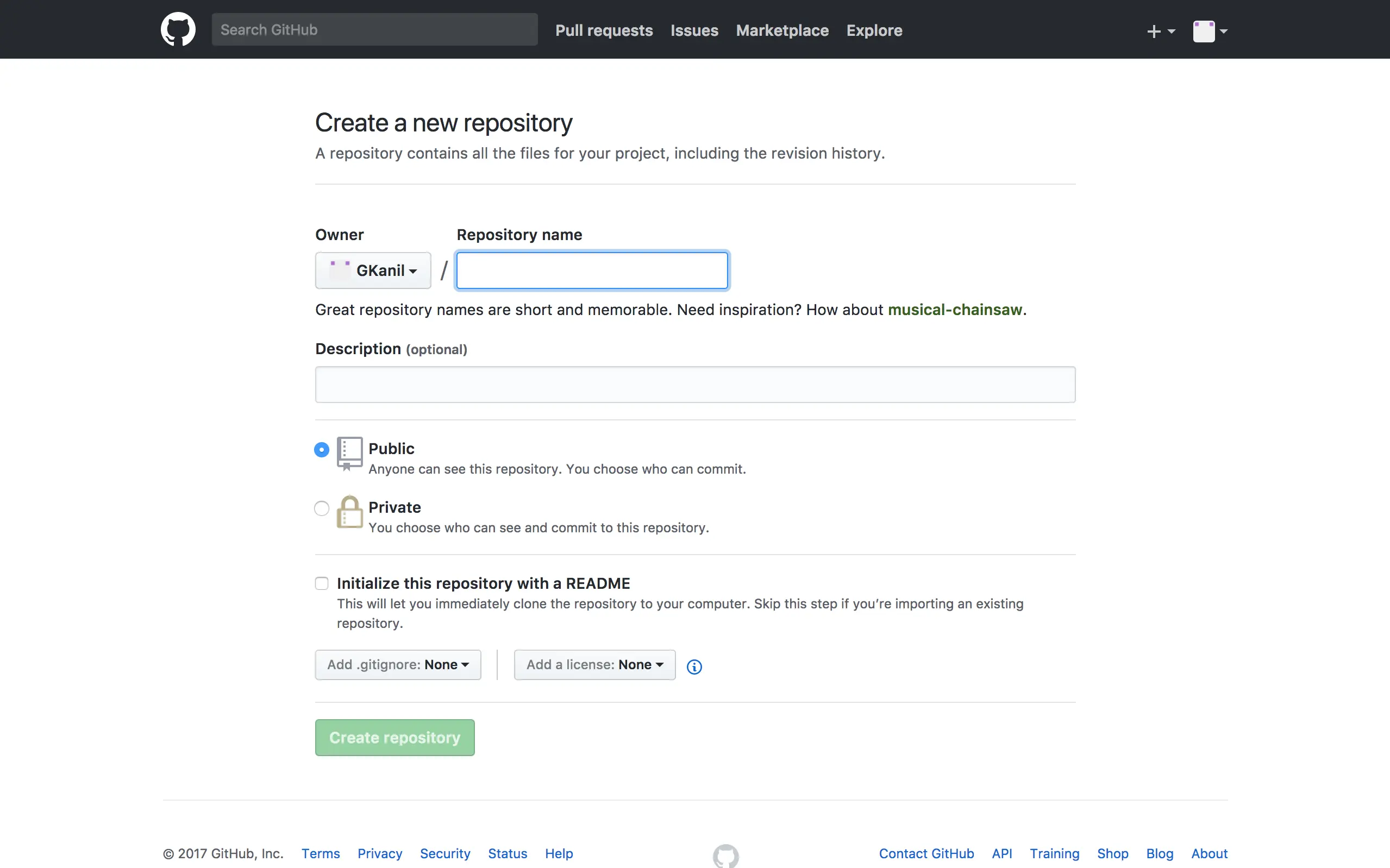This screenshot has height=868, width=1390.
Task: Click the info icon next to license
Action: pos(693,666)
